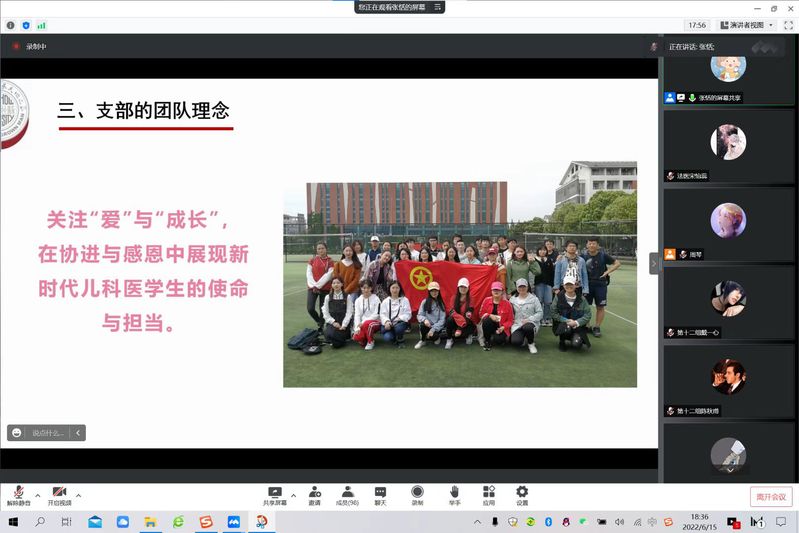
Task: Open meeting 设置 settings
Action: tap(522, 495)
